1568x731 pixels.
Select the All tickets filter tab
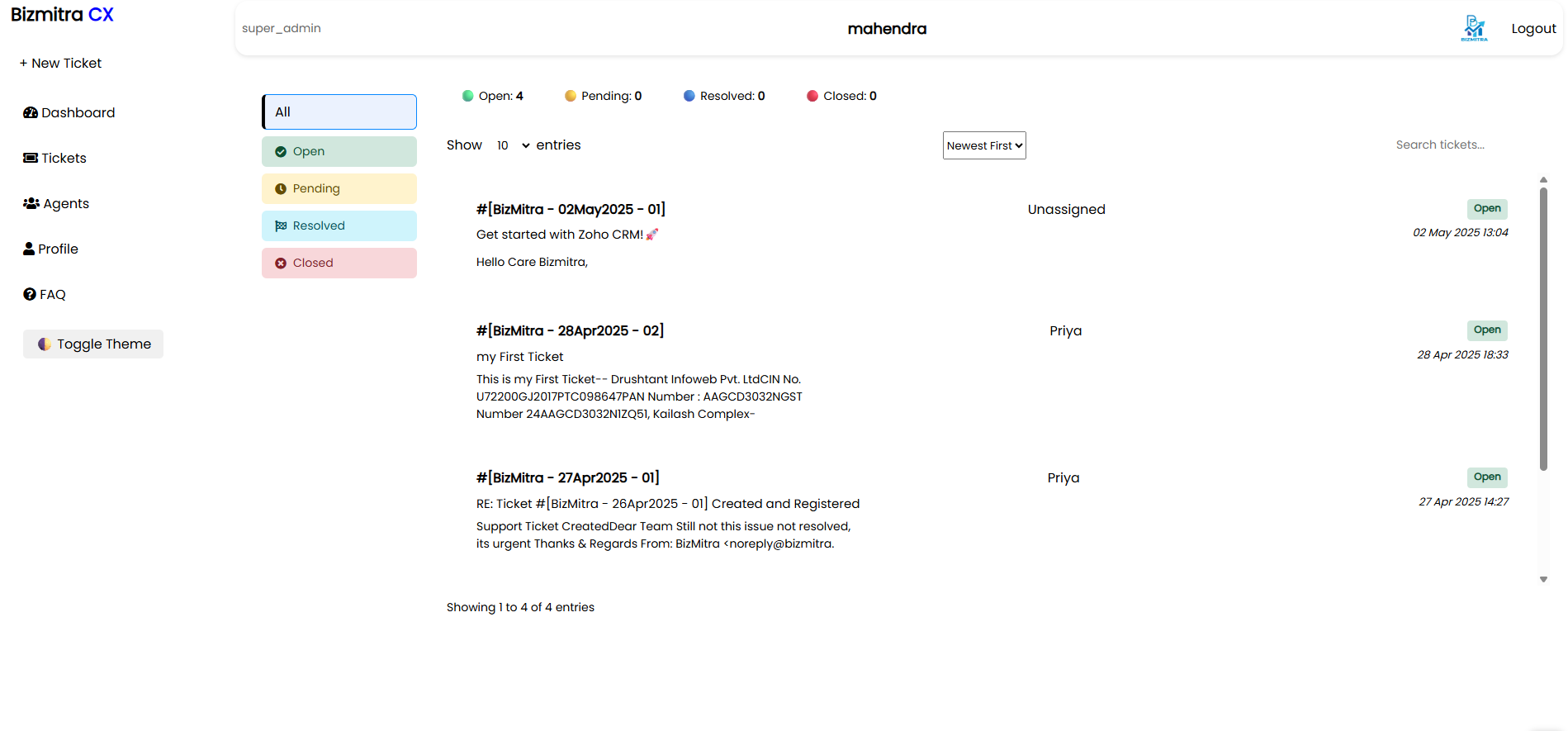click(x=339, y=112)
